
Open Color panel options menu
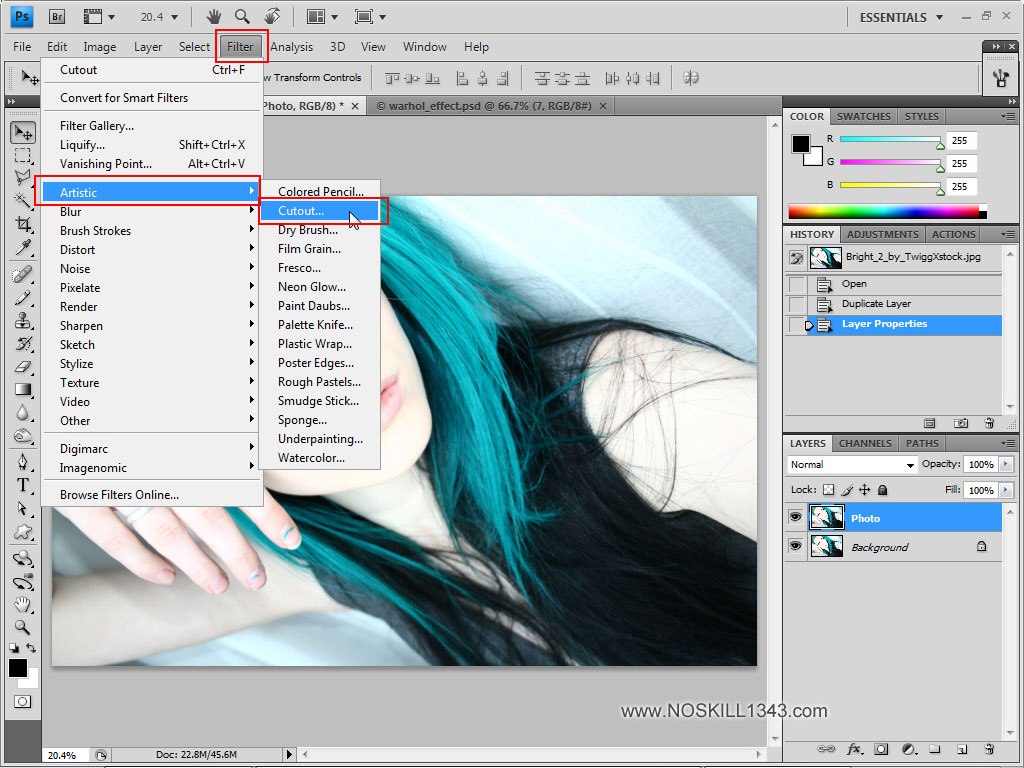(1008, 116)
